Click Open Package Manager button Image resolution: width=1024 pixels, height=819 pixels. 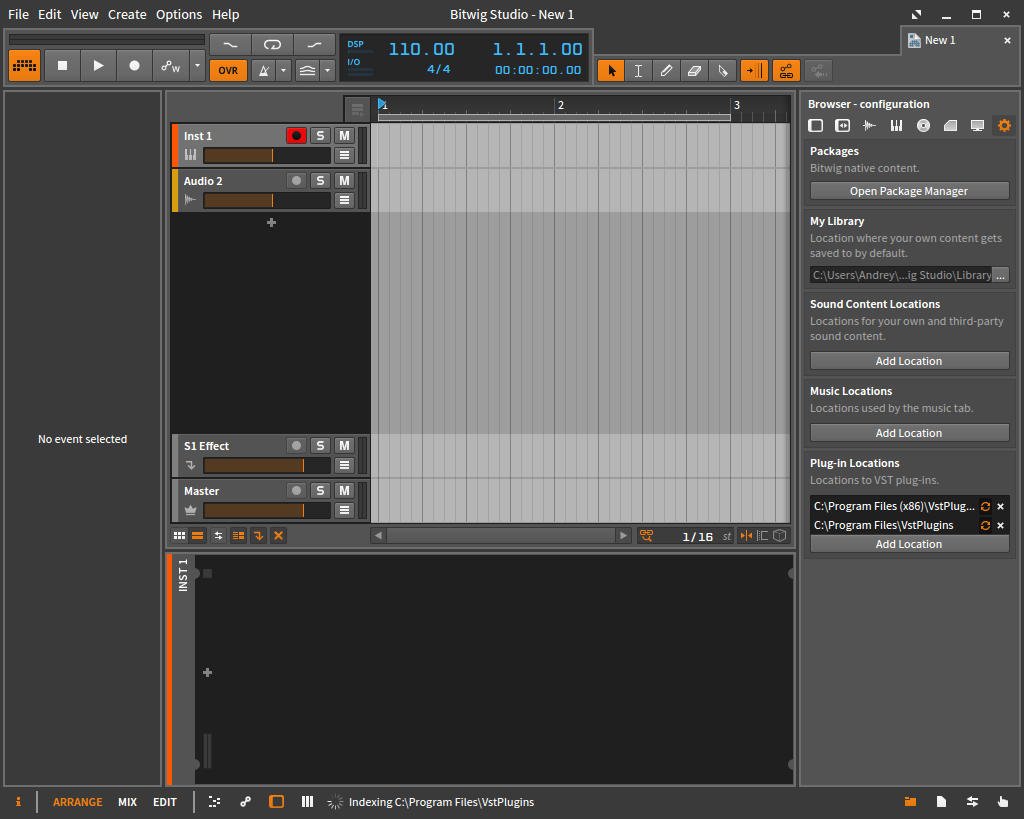pos(909,191)
